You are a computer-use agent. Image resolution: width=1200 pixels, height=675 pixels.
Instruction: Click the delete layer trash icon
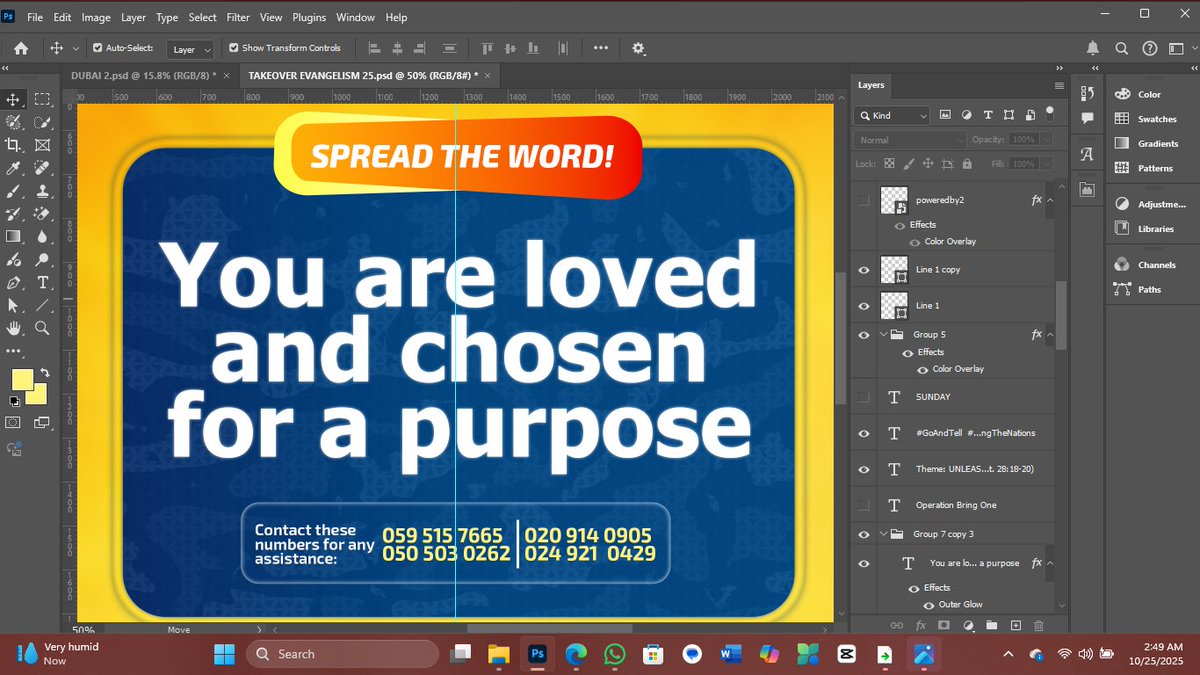coord(1039,625)
